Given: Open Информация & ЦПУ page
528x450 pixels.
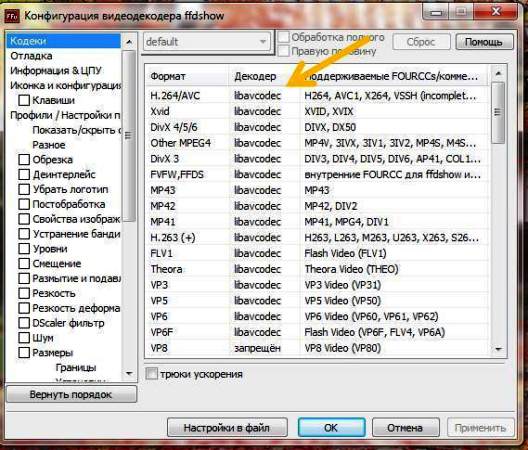Looking at the screenshot, I should point(56,71).
